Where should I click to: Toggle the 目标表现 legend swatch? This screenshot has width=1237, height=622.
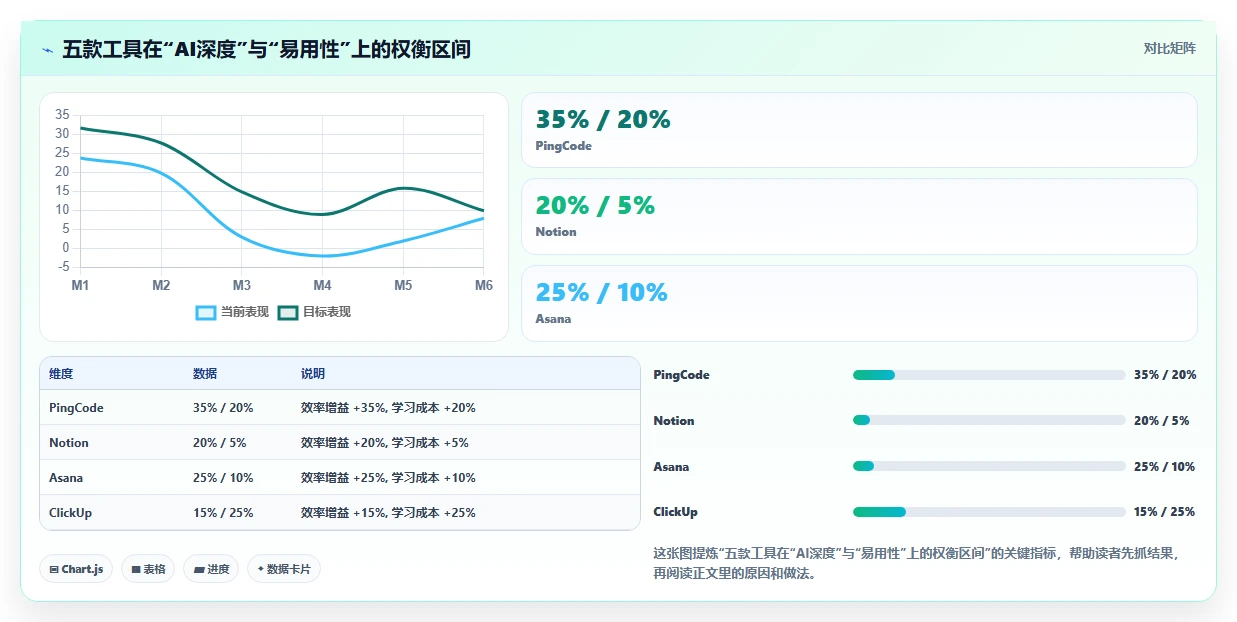point(288,312)
